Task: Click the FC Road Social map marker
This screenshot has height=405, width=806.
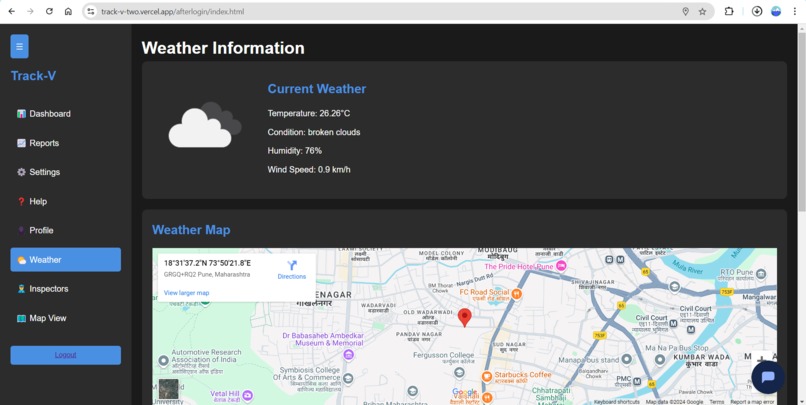Action: (x=517, y=294)
